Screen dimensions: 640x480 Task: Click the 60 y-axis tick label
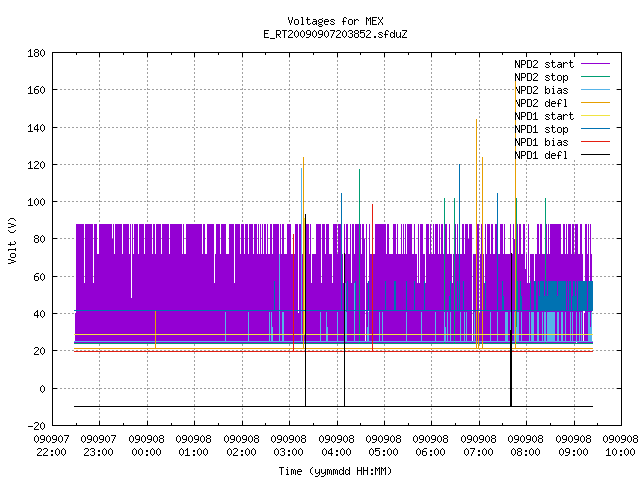(x=39, y=277)
